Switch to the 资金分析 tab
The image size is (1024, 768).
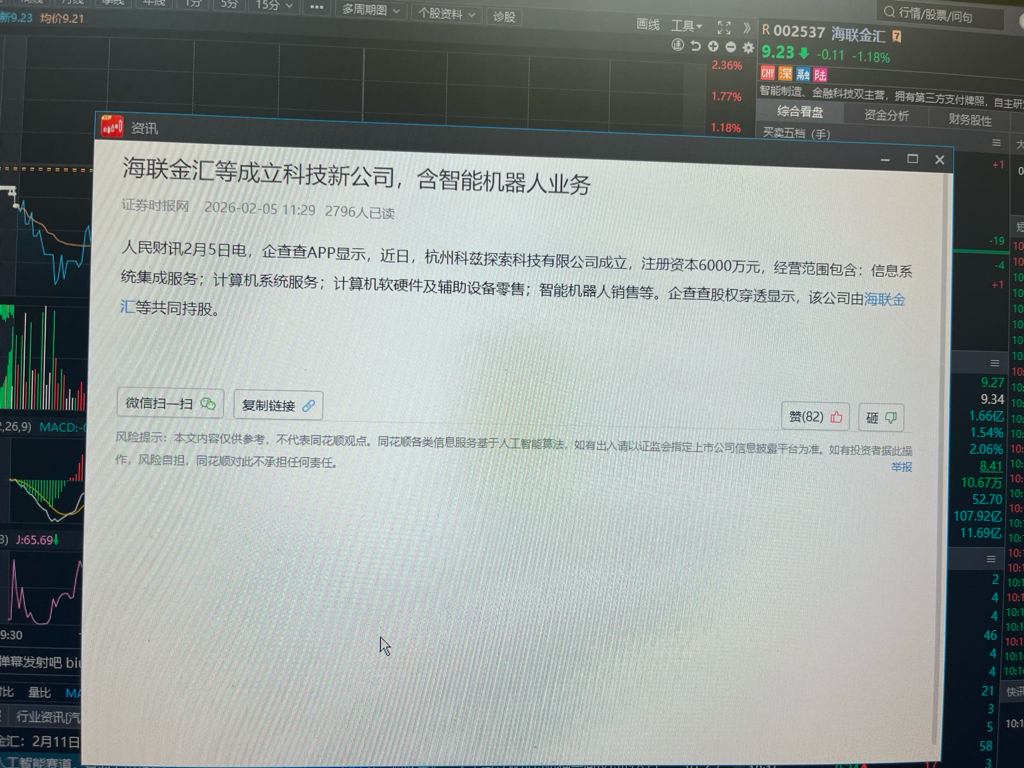pos(886,116)
